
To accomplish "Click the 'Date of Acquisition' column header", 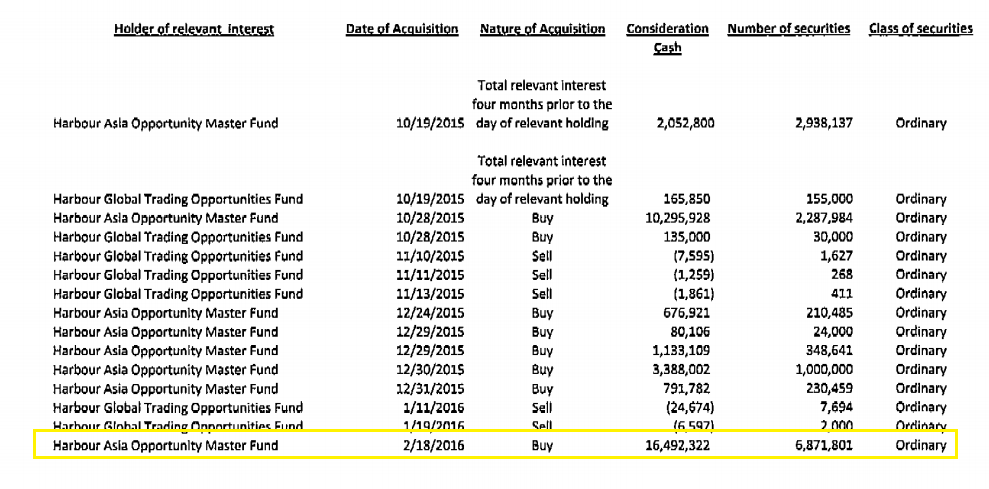I will (402, 30).
